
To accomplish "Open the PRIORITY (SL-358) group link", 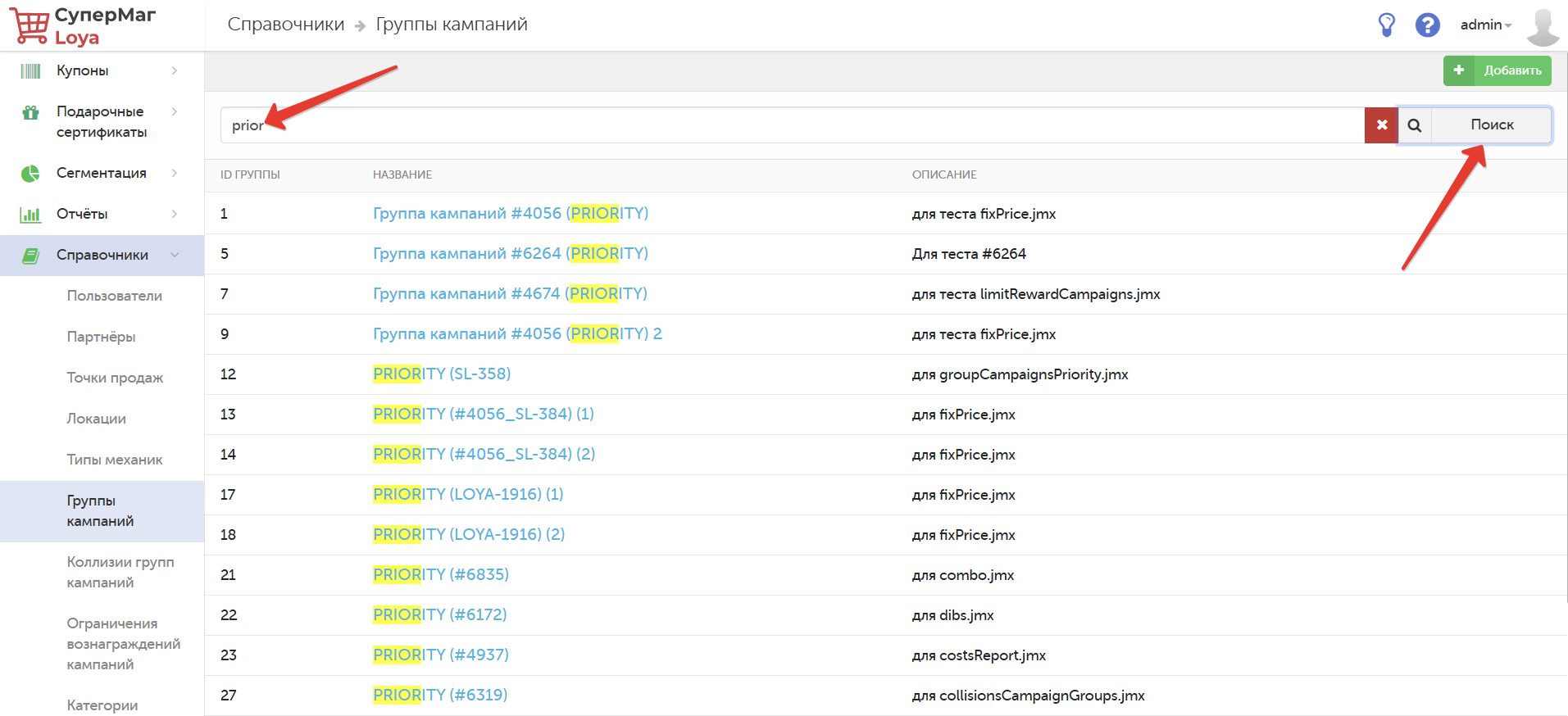I will pos(442,374).
